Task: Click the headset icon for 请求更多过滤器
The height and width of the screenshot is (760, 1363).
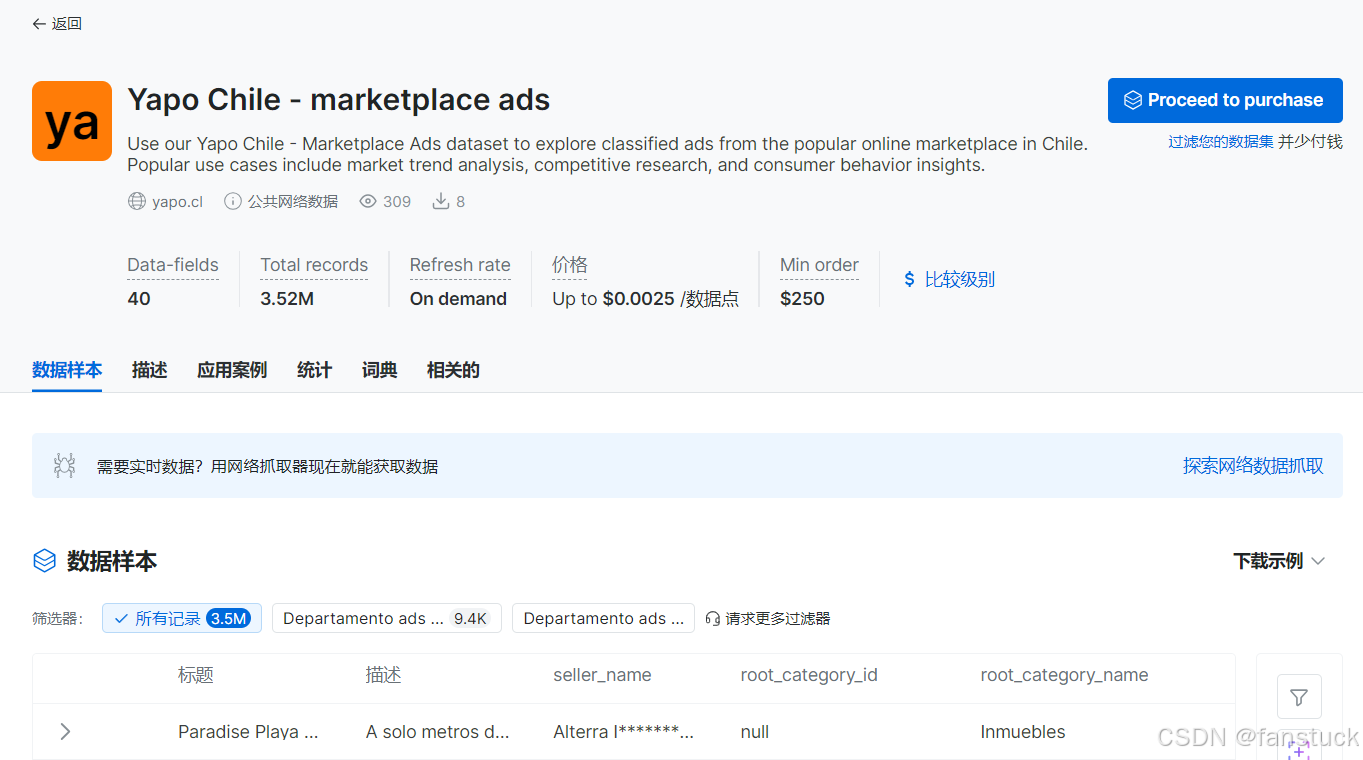Action: coord(713,618)
